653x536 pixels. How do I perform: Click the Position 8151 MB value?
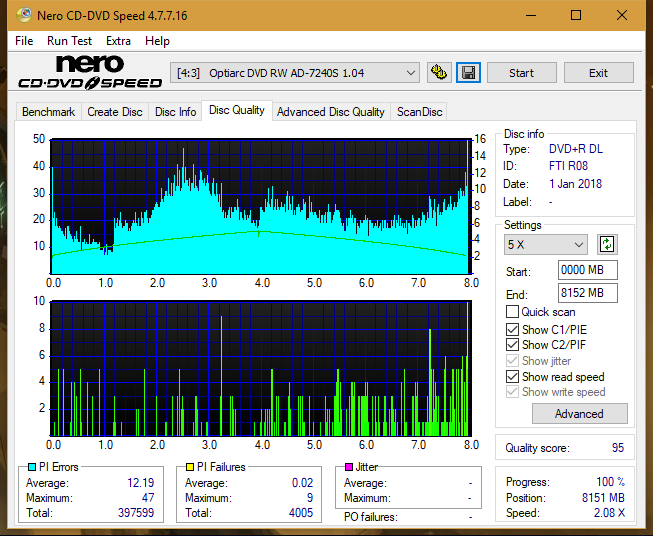[603, 498]
